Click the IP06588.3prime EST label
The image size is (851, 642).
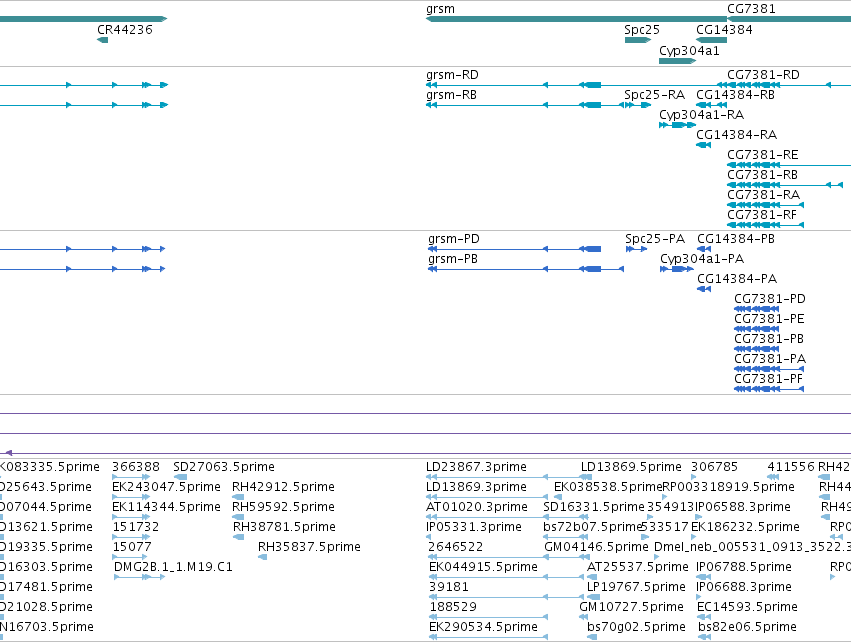tap(743, 507)
